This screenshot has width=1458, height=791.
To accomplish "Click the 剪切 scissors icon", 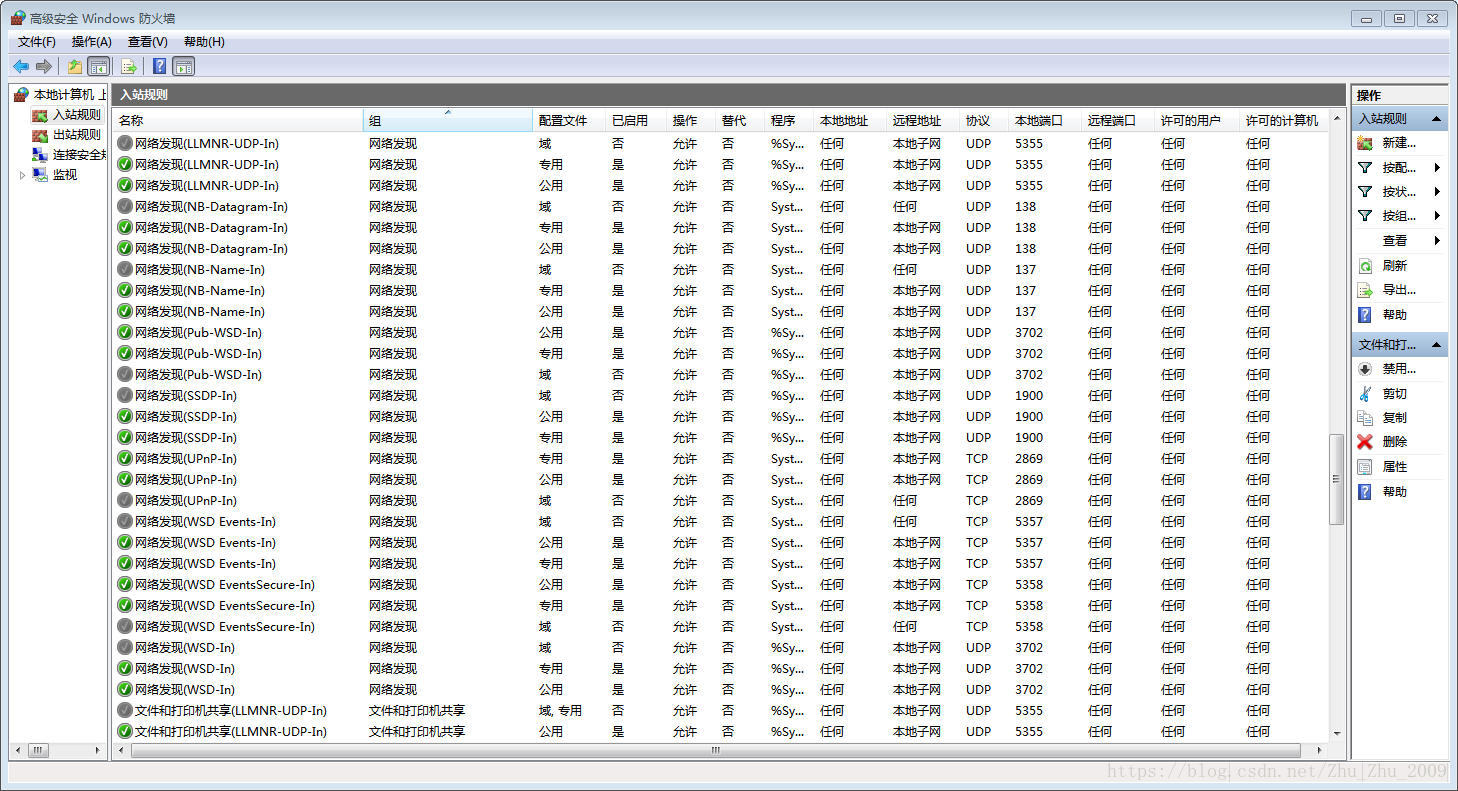I will pyautogui.click(x=1365, y=393).
